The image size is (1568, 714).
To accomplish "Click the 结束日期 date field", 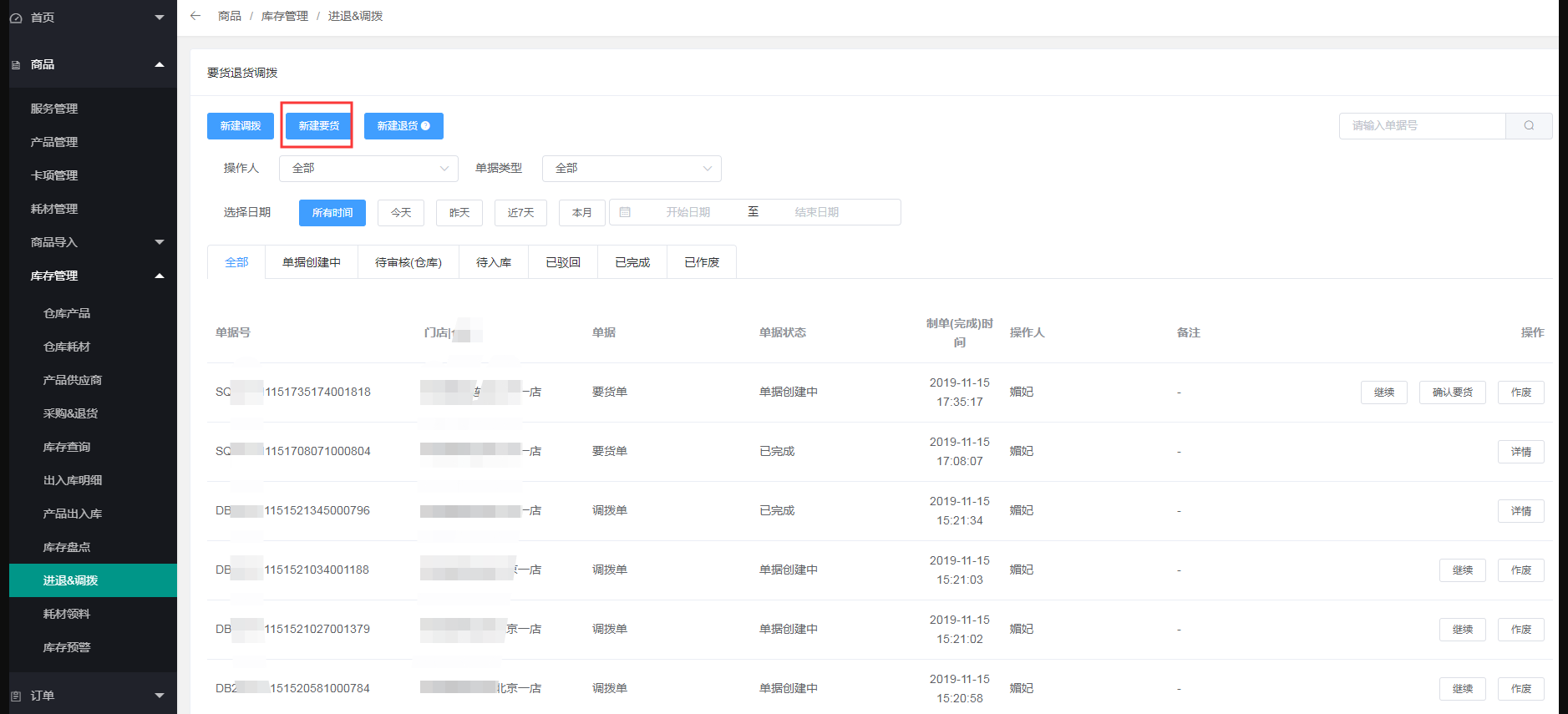I will click(816, 212).
